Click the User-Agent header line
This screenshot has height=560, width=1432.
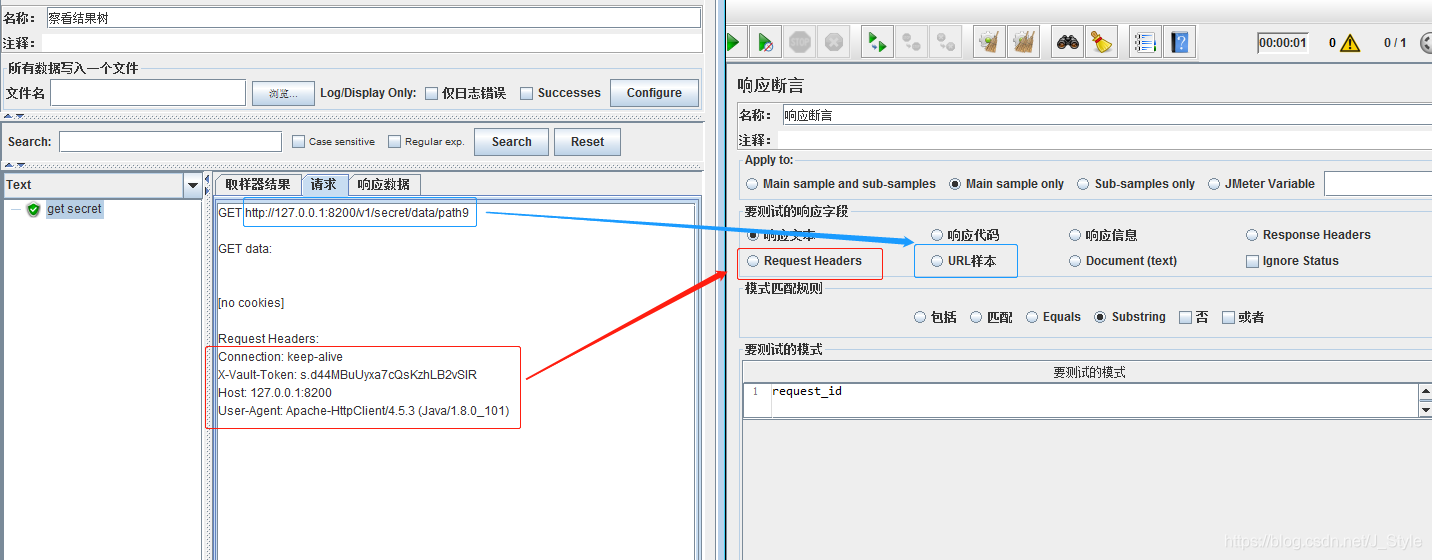pos(364,411)
